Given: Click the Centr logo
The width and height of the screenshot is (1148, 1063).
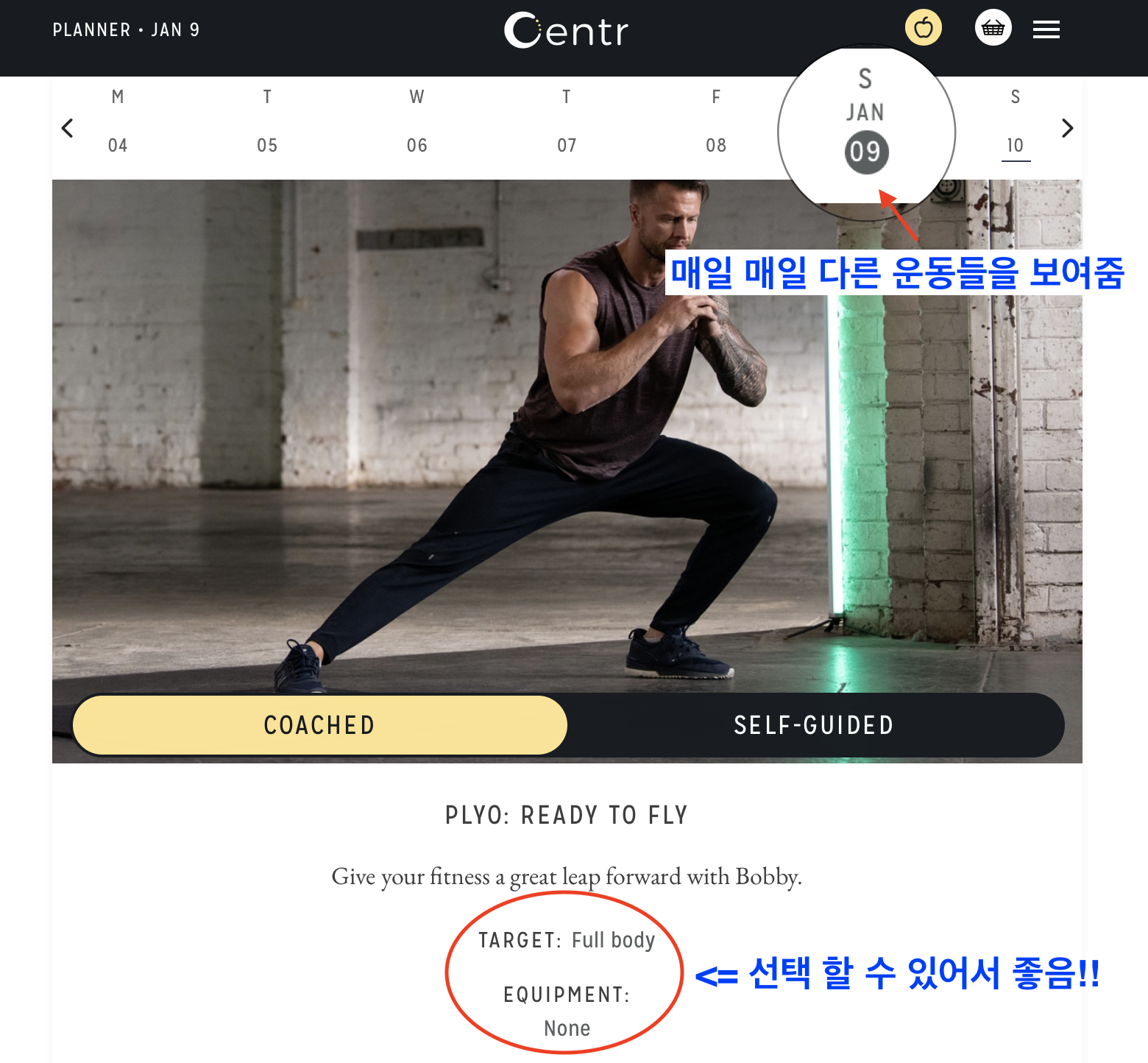Looking at the screenshot, I should tap(566, 30).
